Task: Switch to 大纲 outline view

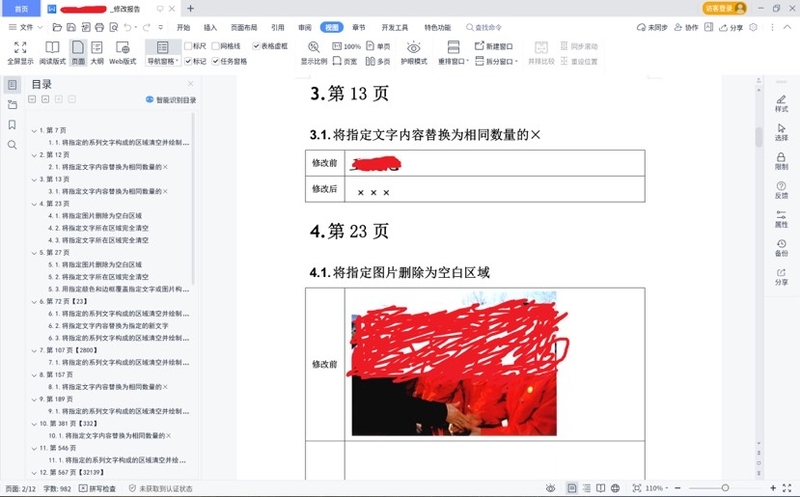Action: coord(97,53)
